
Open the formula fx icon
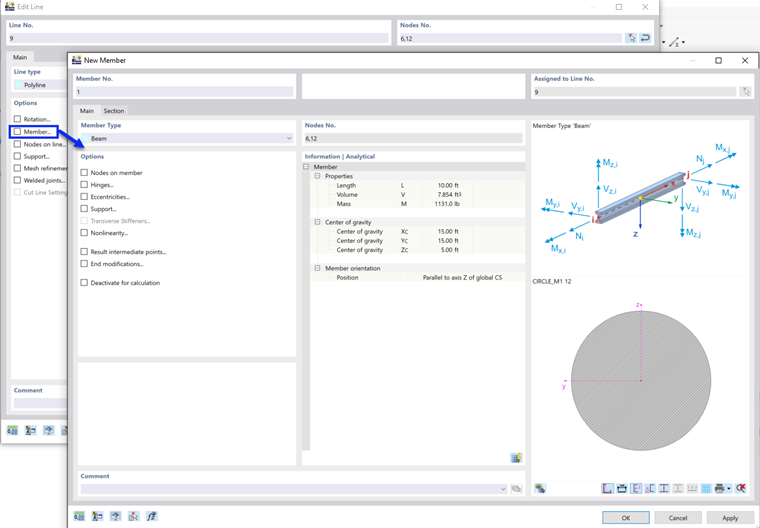pos(152,516)
